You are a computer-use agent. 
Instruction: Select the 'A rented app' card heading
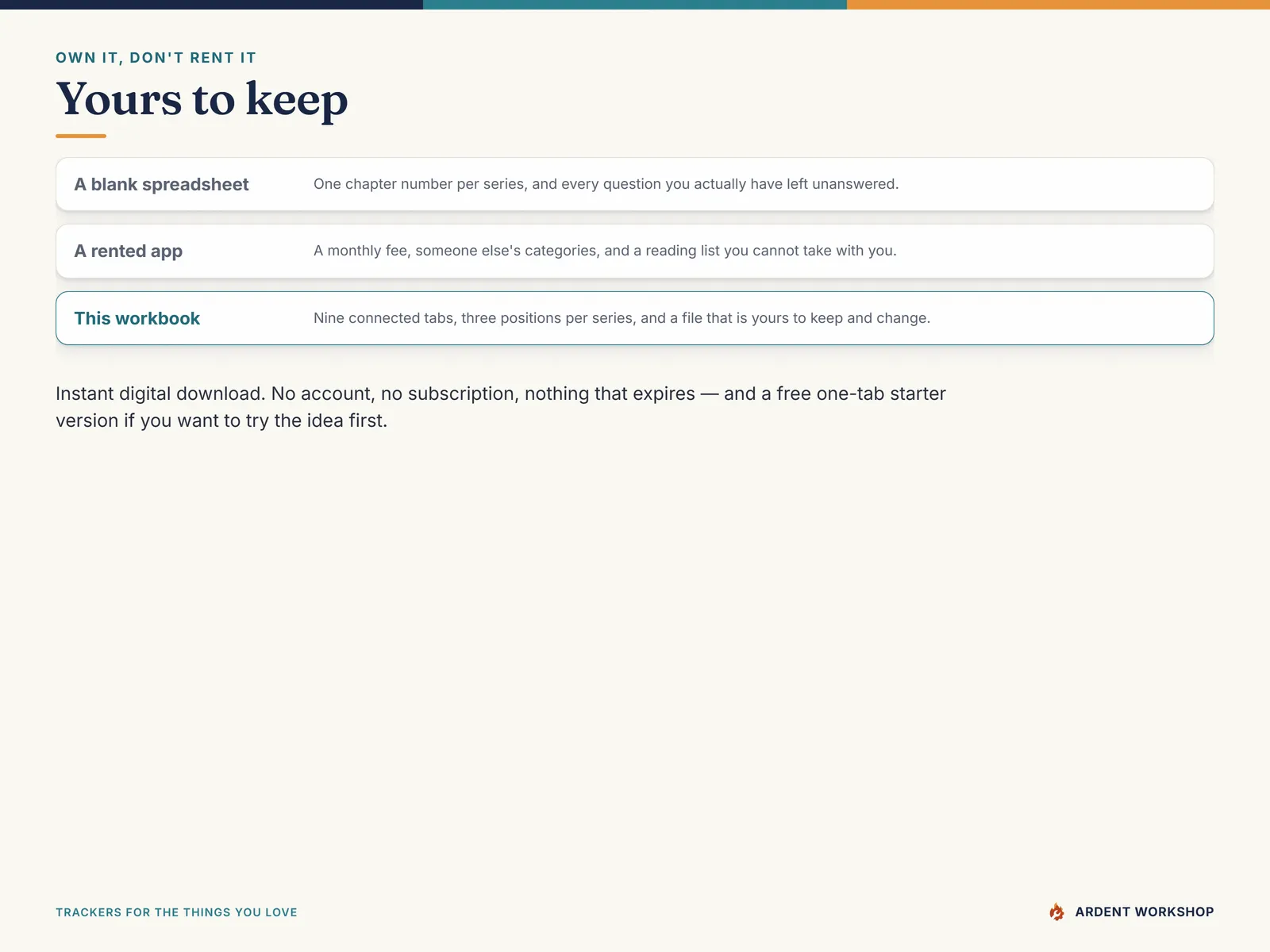point(129,251)
